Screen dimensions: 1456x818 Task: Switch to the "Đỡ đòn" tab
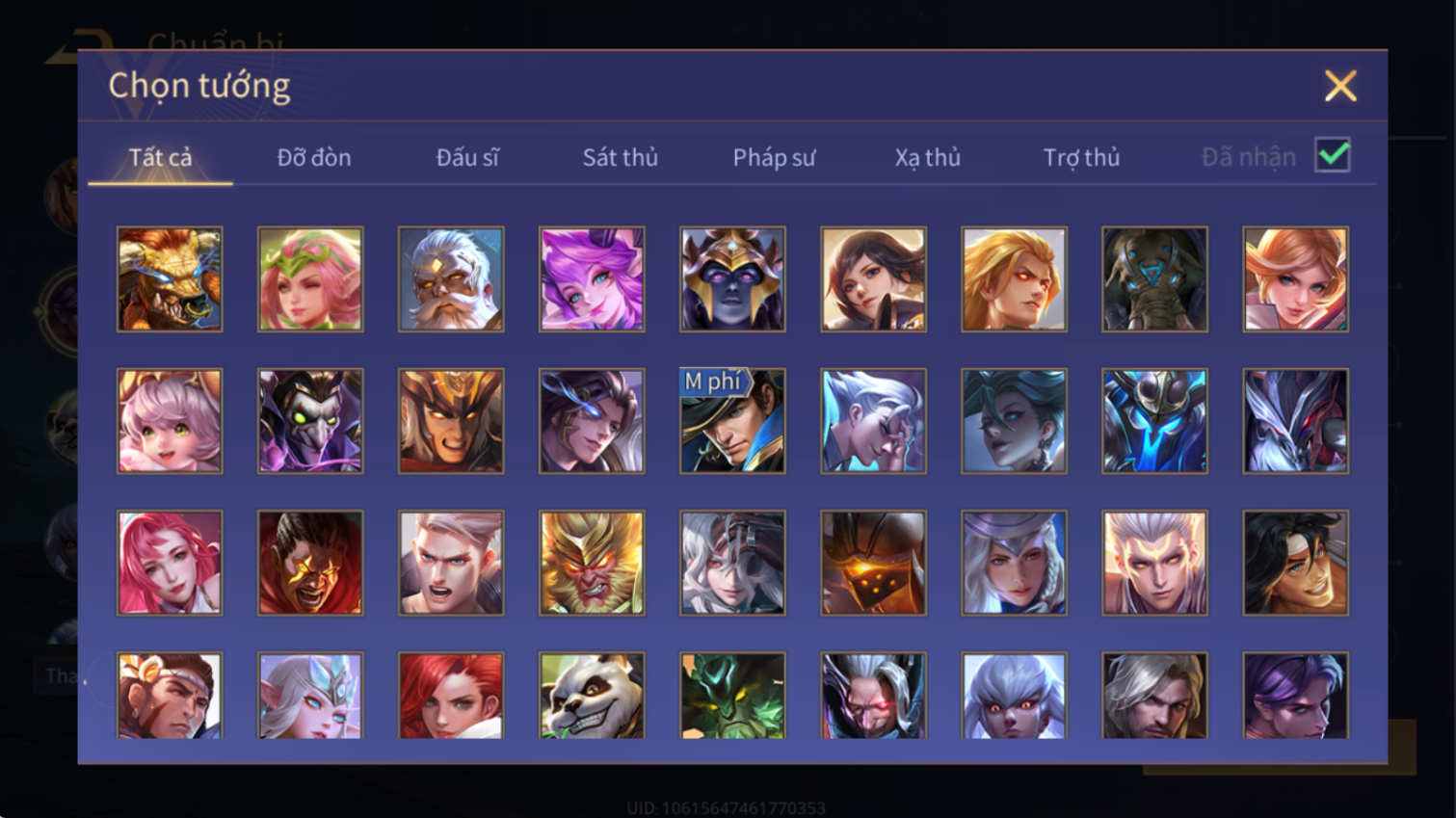314,157
